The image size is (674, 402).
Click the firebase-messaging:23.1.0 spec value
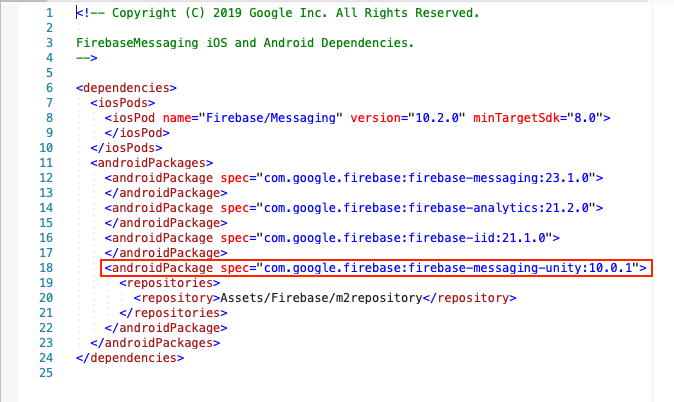click(426, 178)
